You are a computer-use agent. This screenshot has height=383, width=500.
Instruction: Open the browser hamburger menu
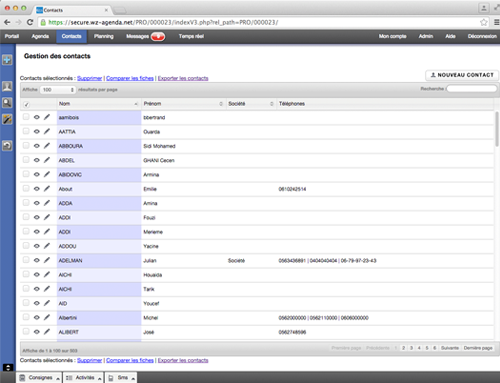(x=496, y=22)
